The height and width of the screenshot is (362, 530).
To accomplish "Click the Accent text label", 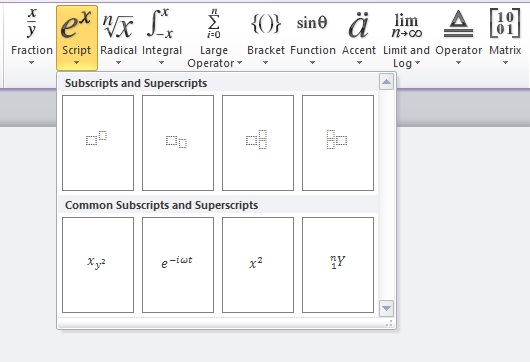I will [359, 50].
